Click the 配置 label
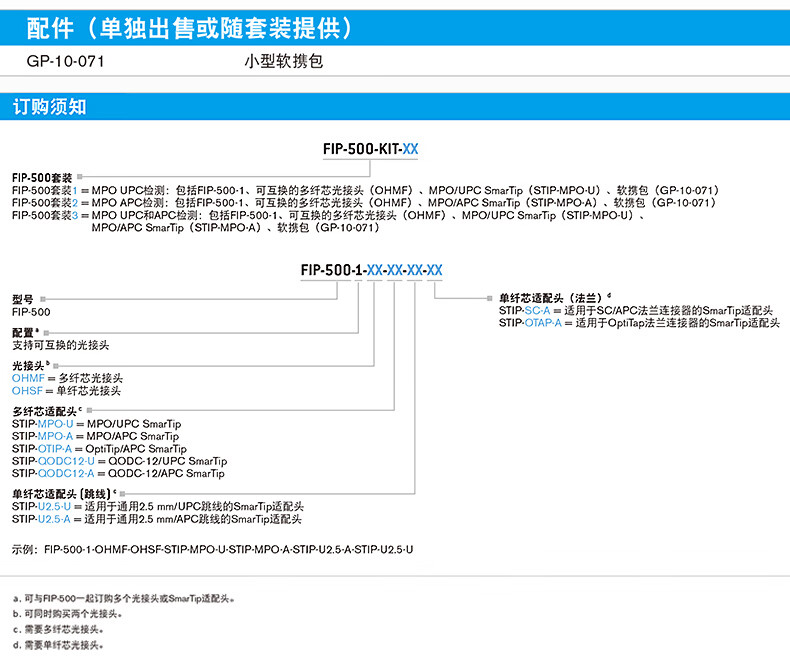This screenshot has width=790, height=672. pyautogui.click(x=25, y=332)
